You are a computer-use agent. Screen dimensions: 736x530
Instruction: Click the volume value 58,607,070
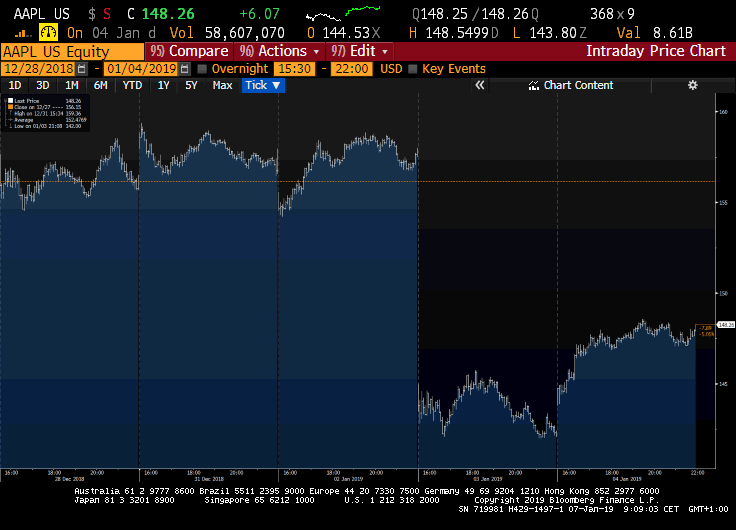pos(245,33)
